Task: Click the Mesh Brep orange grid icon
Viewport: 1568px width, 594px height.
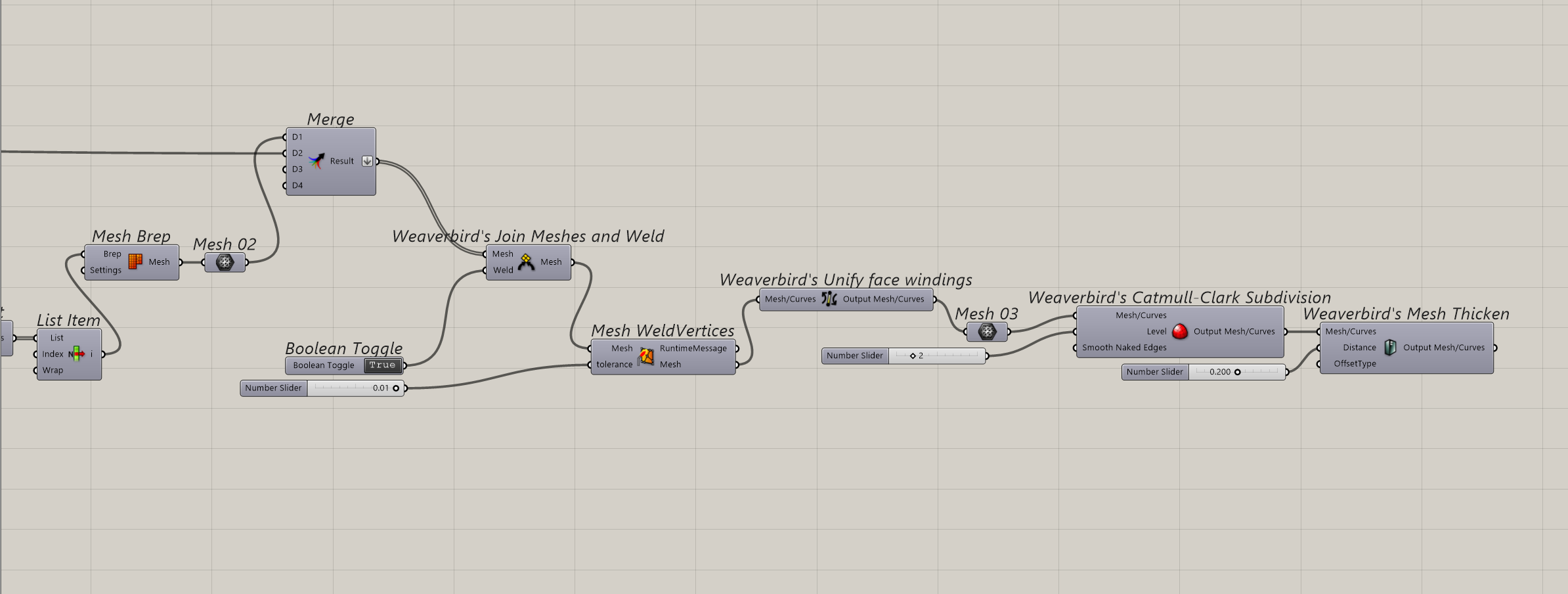Action: [x=135, y=262]
